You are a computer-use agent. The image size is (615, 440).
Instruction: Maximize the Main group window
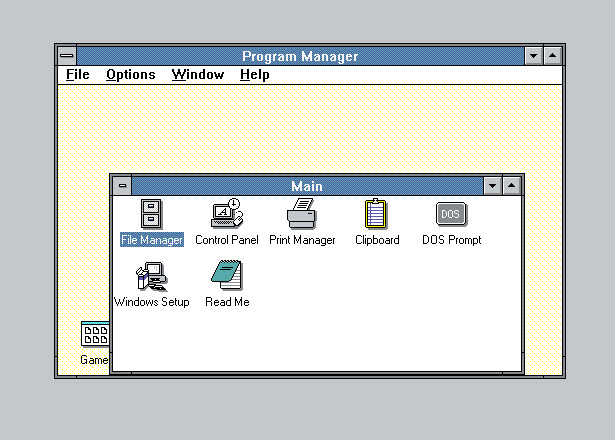511,186
